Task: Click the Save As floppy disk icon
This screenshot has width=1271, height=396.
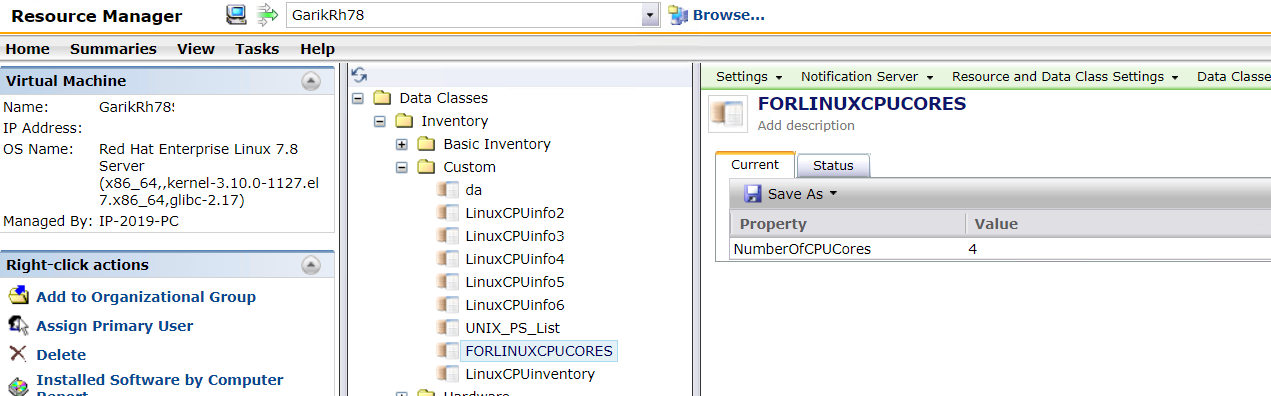Action: (x=752, y=193)
